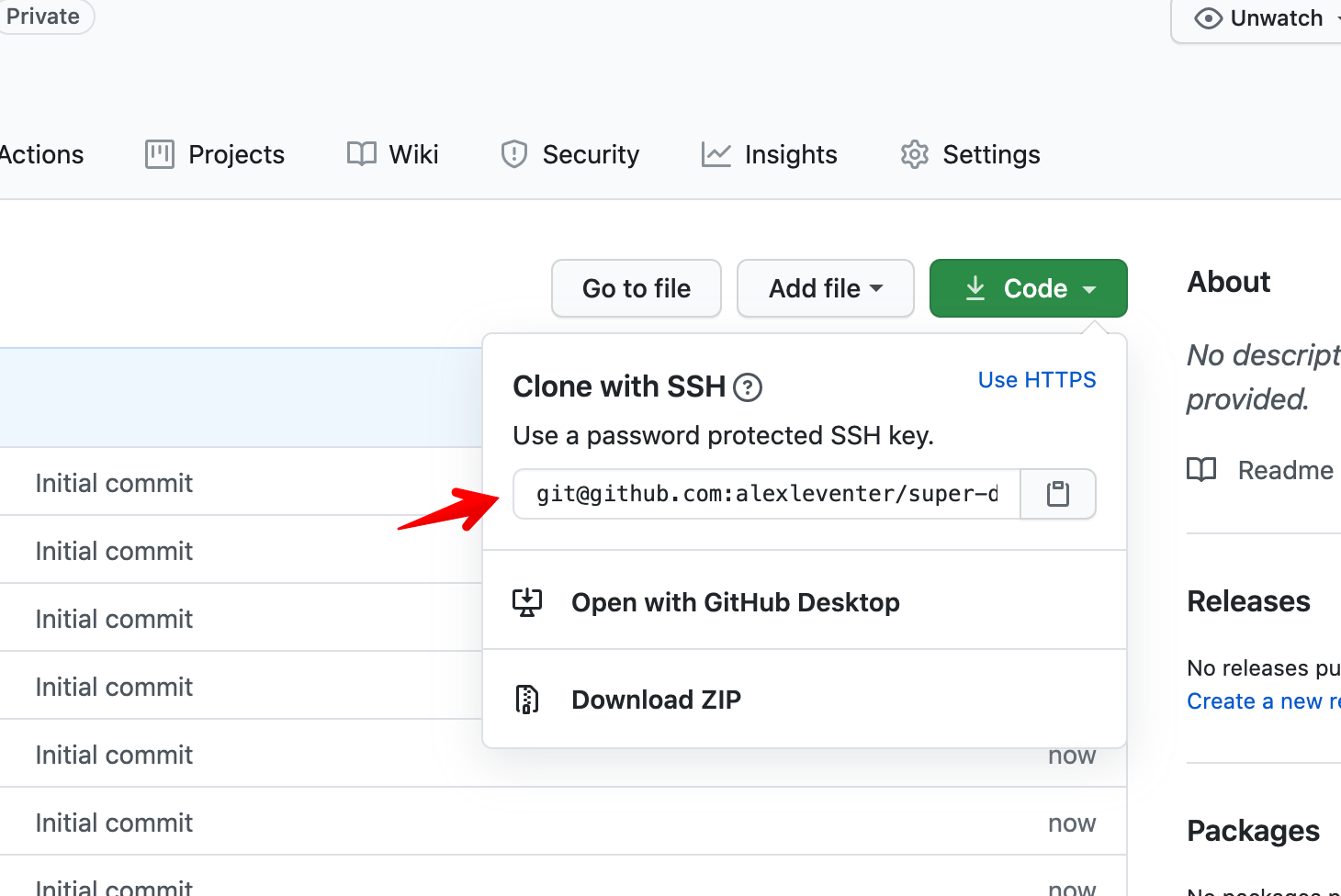Click the Projects board icon
Viewport: 1341px width, 896px height.
tap(160, 154)
